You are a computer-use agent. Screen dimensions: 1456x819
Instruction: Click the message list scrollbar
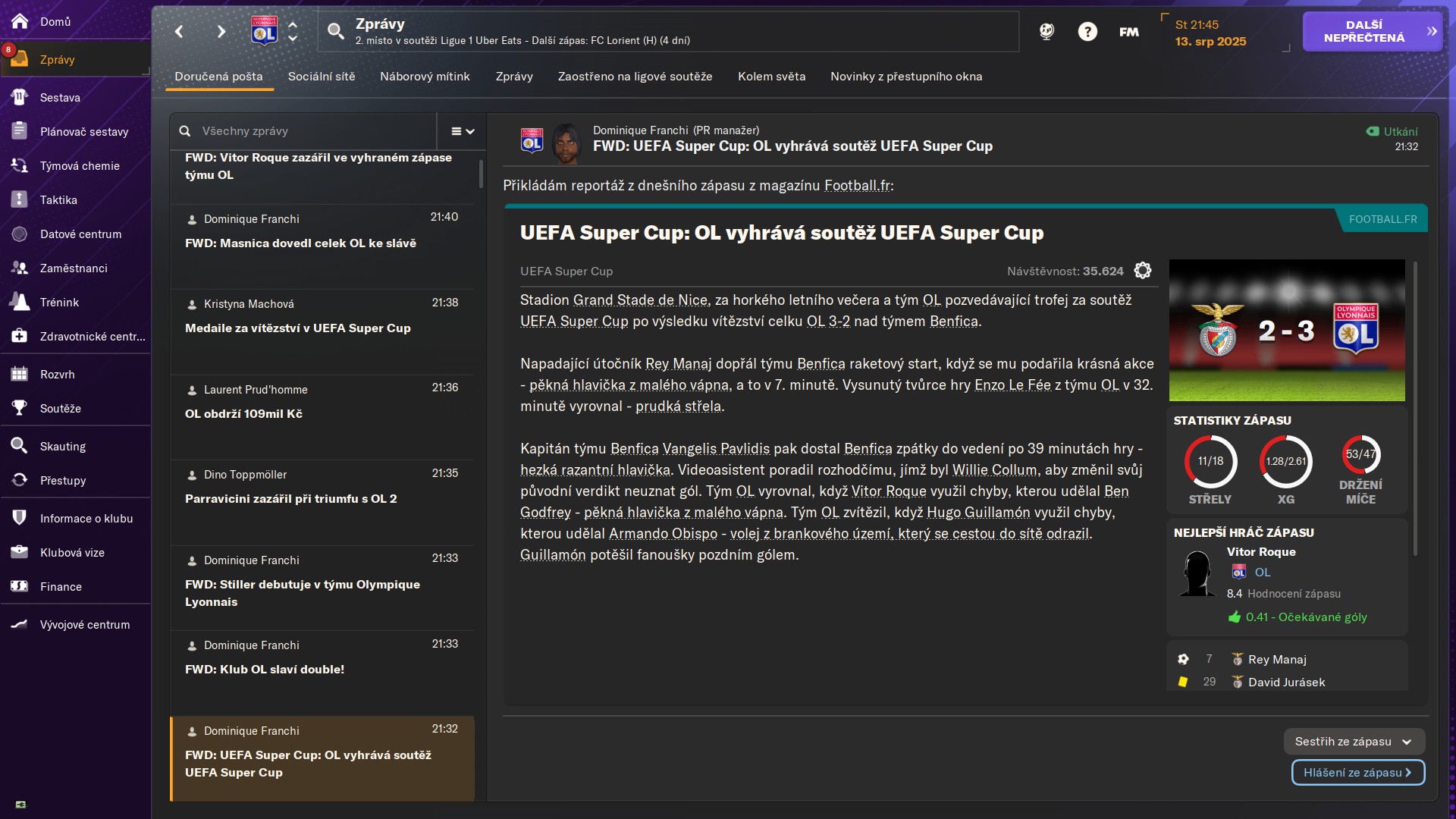[x=481, y=174]
